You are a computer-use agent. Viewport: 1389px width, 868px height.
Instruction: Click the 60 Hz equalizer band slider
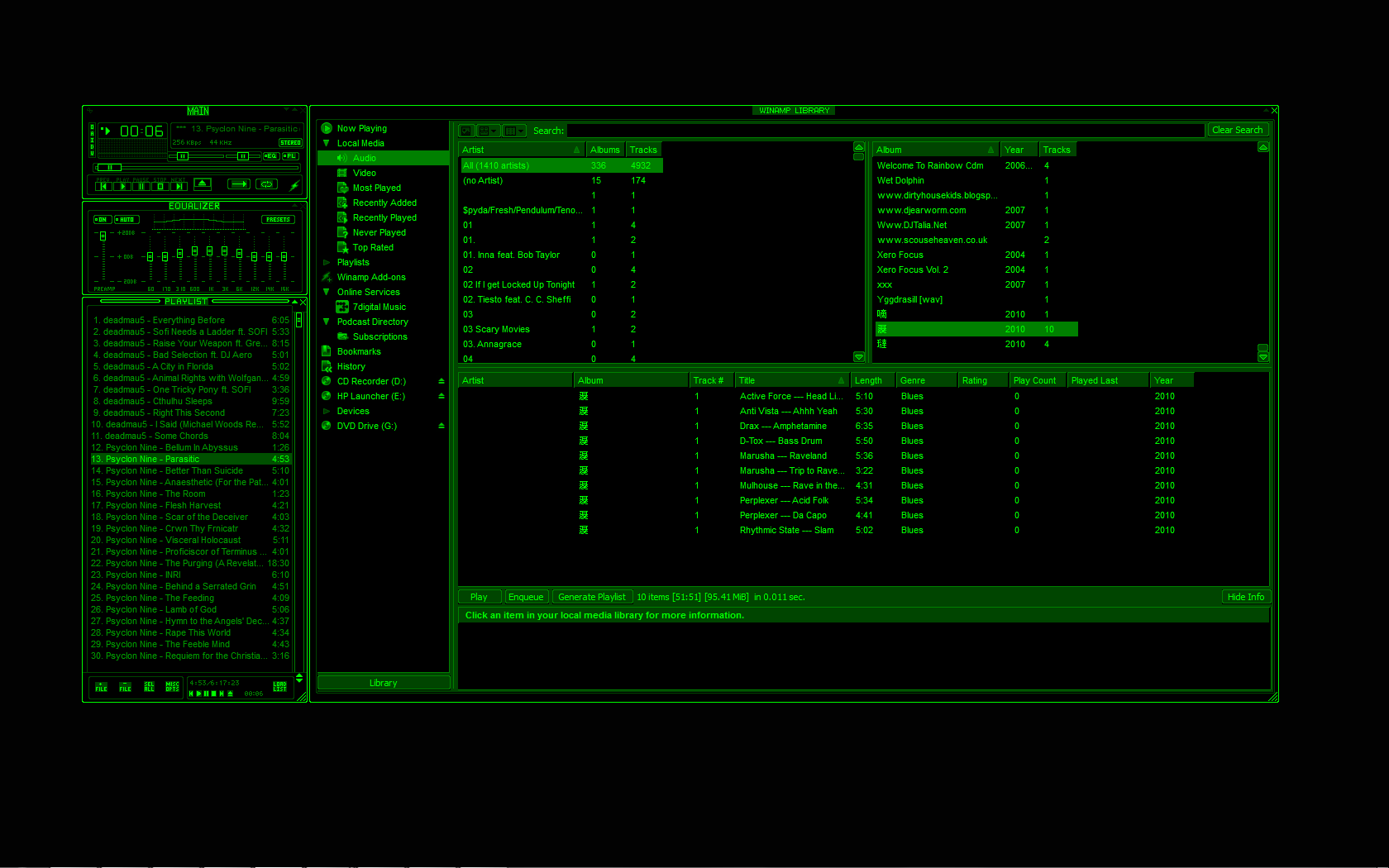(x=150, y=256)
